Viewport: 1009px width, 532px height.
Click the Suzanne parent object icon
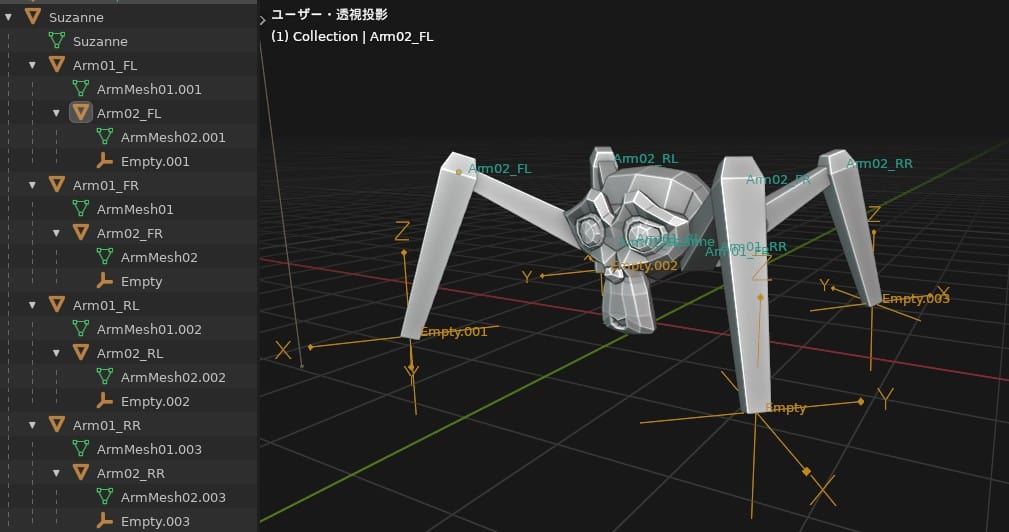[x=33, y=17]
